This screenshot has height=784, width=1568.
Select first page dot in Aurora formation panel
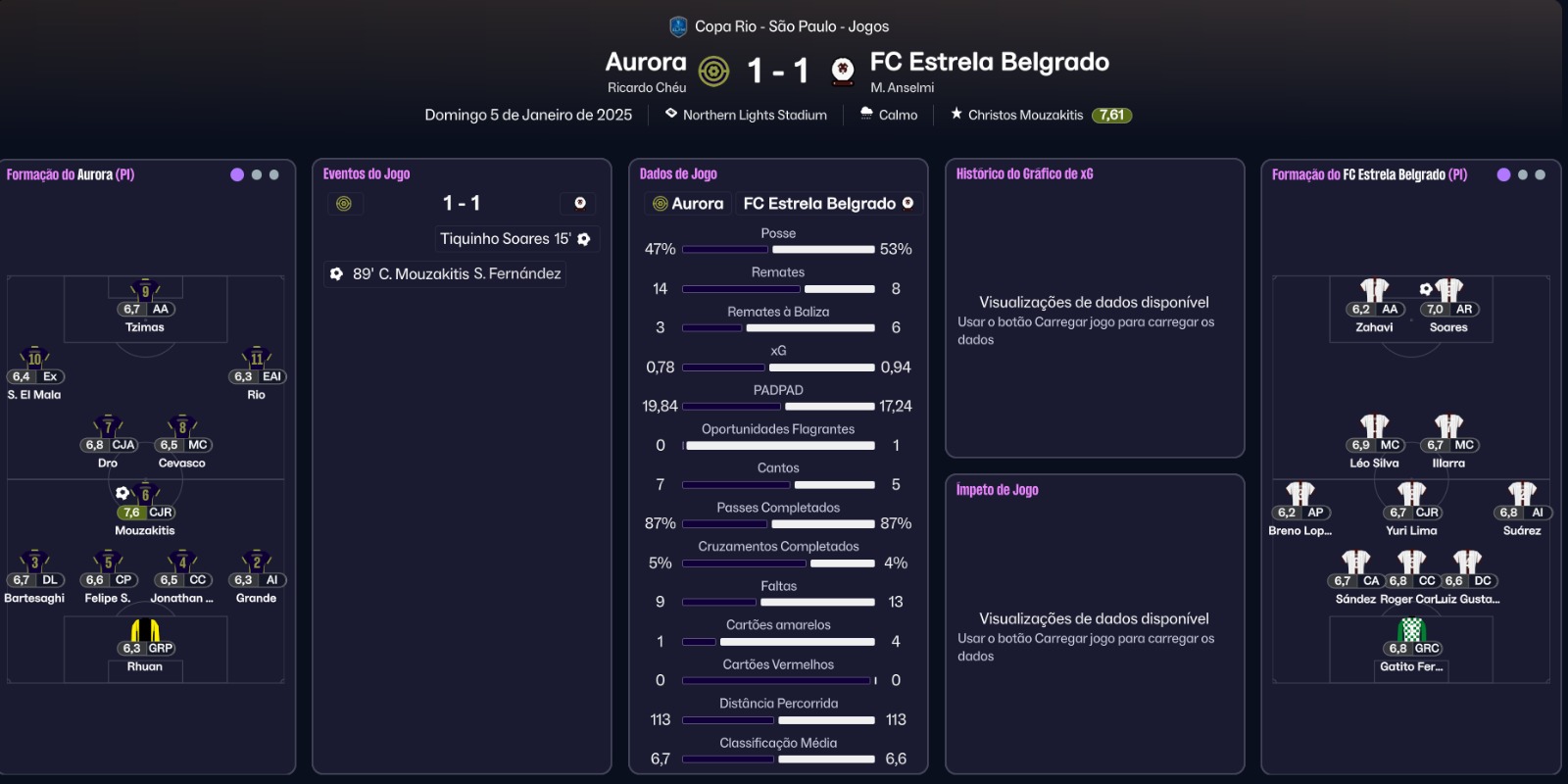click(237, 174)
